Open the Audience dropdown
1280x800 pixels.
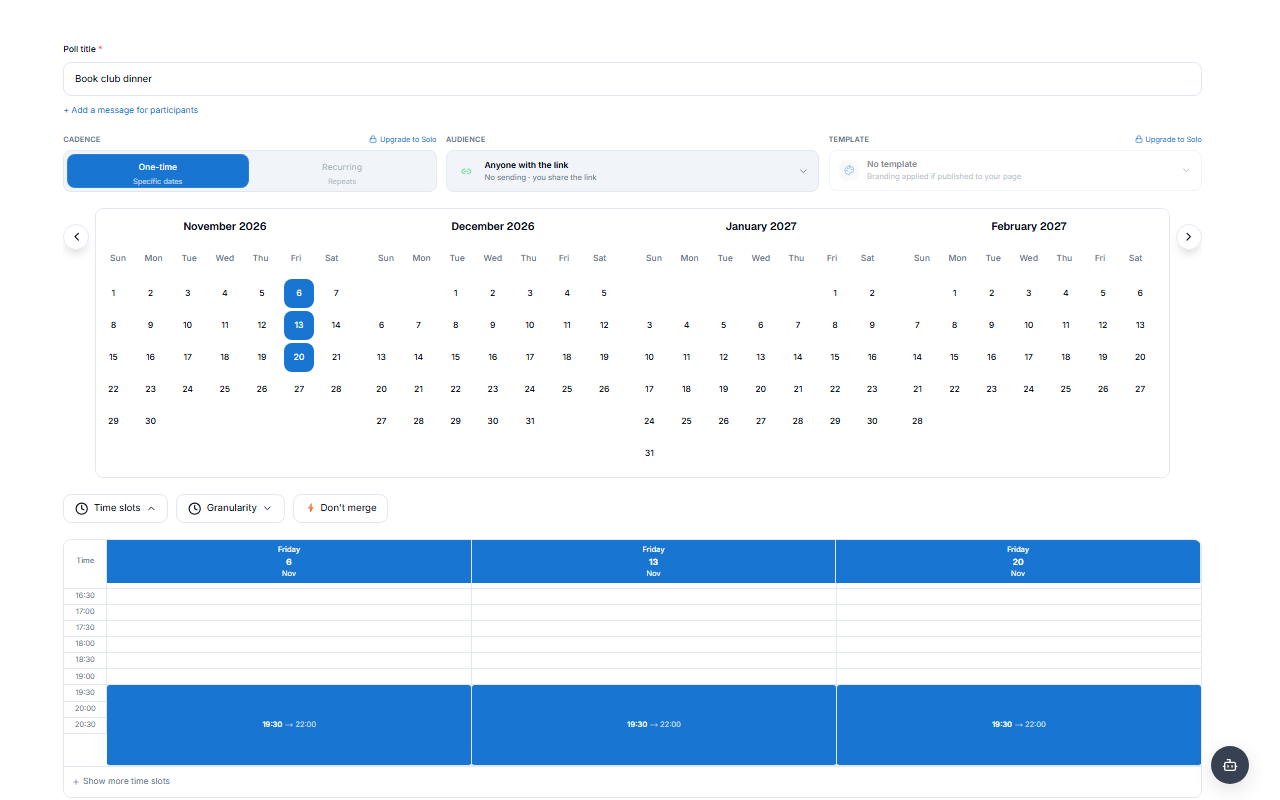(x=632, y=171)
